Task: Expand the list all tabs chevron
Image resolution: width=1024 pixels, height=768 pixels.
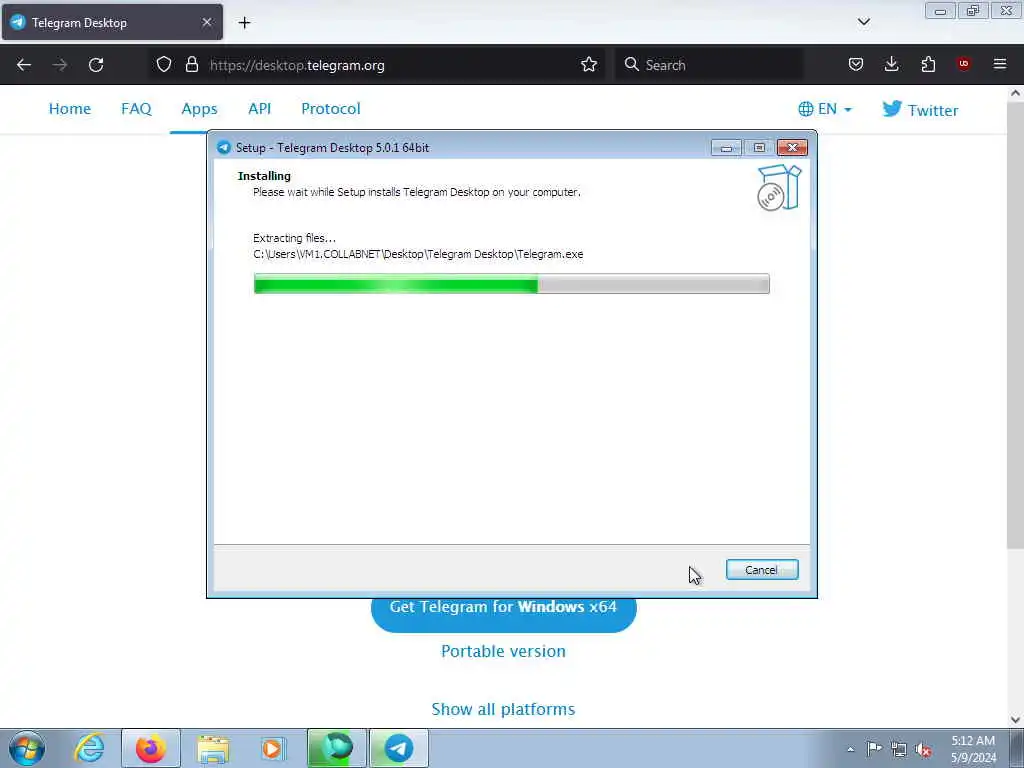Action: [x=863, y=22]
